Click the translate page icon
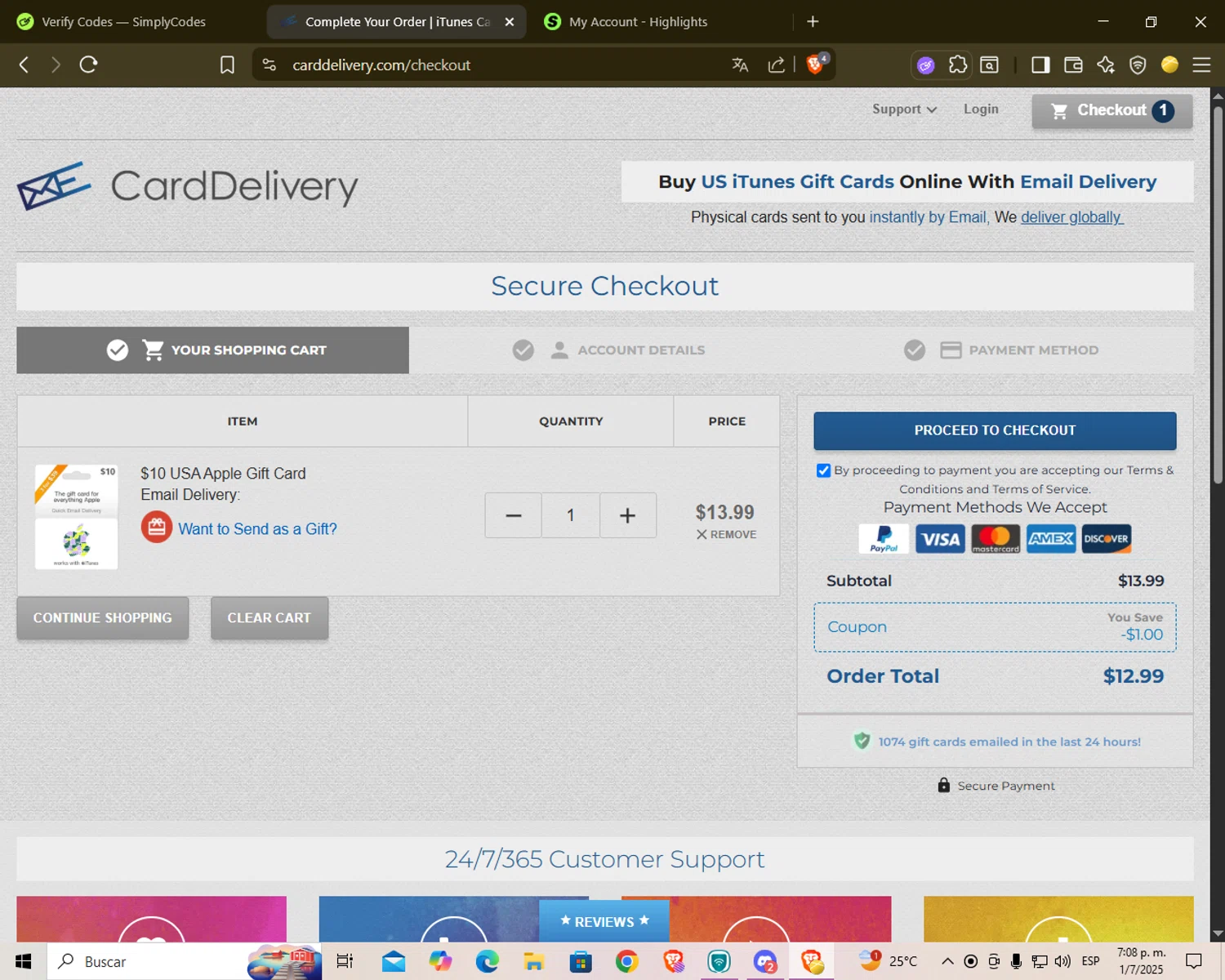Viewport: 1225px width, 980px height. (x=740, y=65)
